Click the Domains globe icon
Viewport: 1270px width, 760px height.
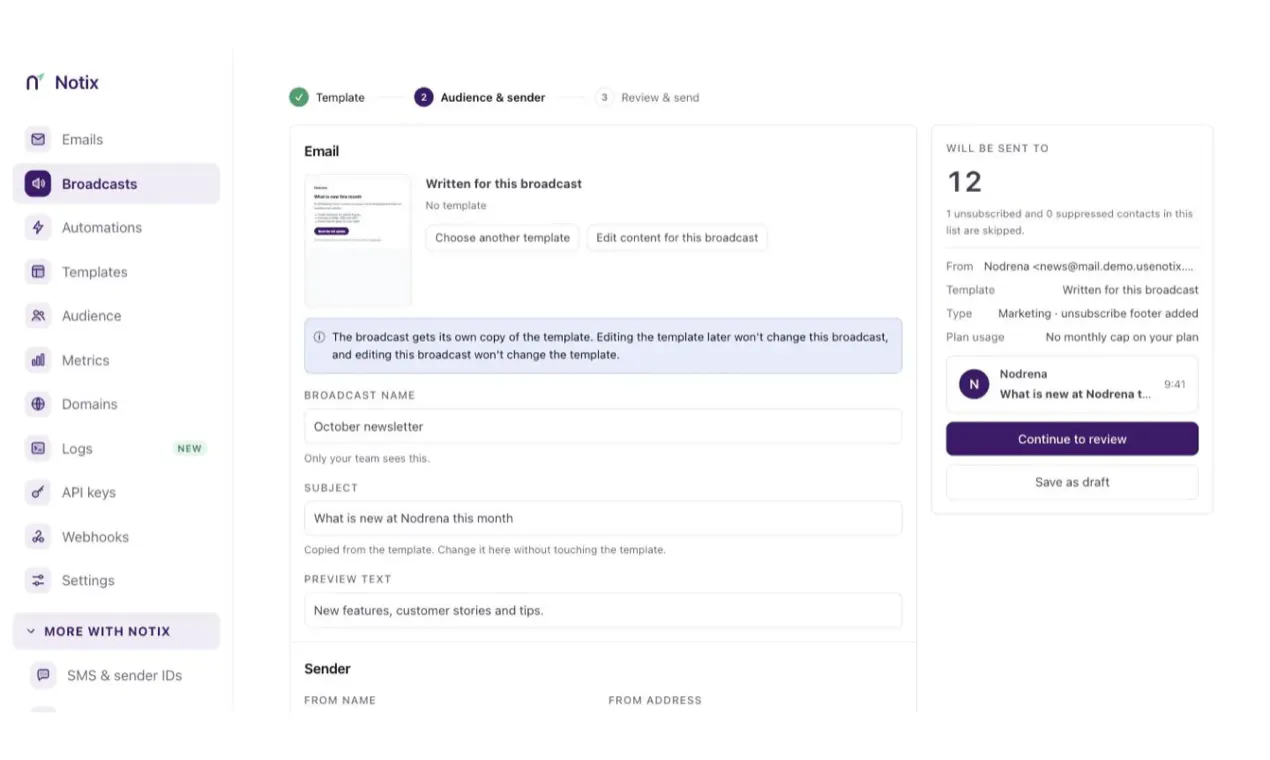pyautogui.click(x=38, y=404)
